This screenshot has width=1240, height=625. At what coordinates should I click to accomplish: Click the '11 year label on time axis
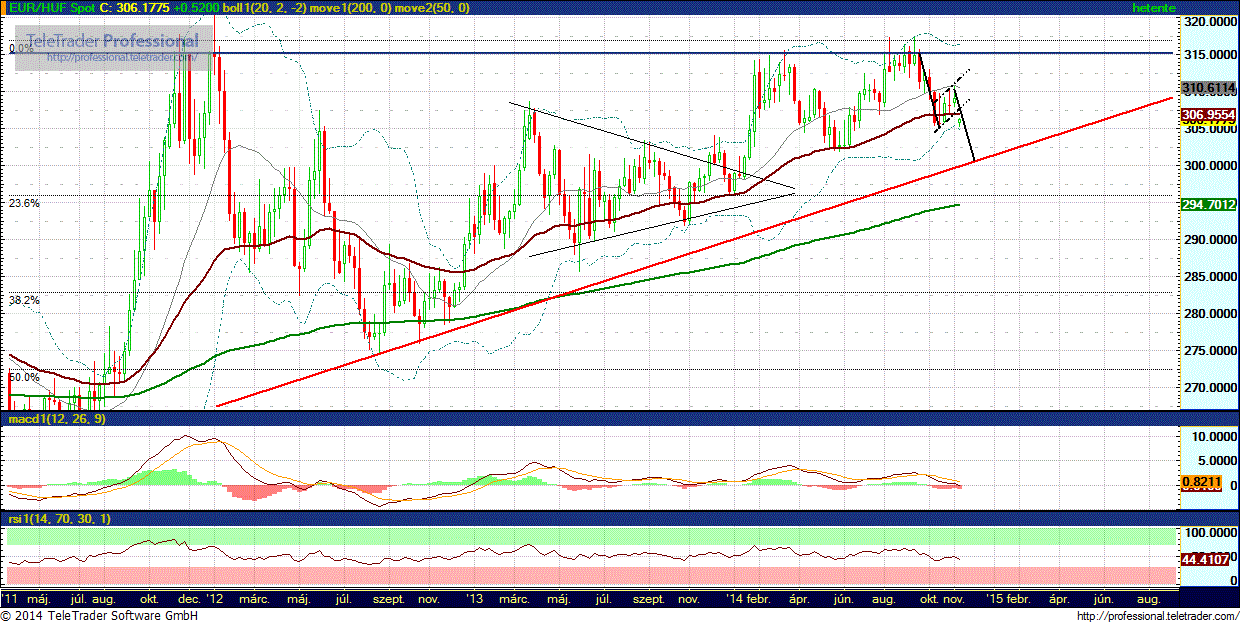(9, 598)
